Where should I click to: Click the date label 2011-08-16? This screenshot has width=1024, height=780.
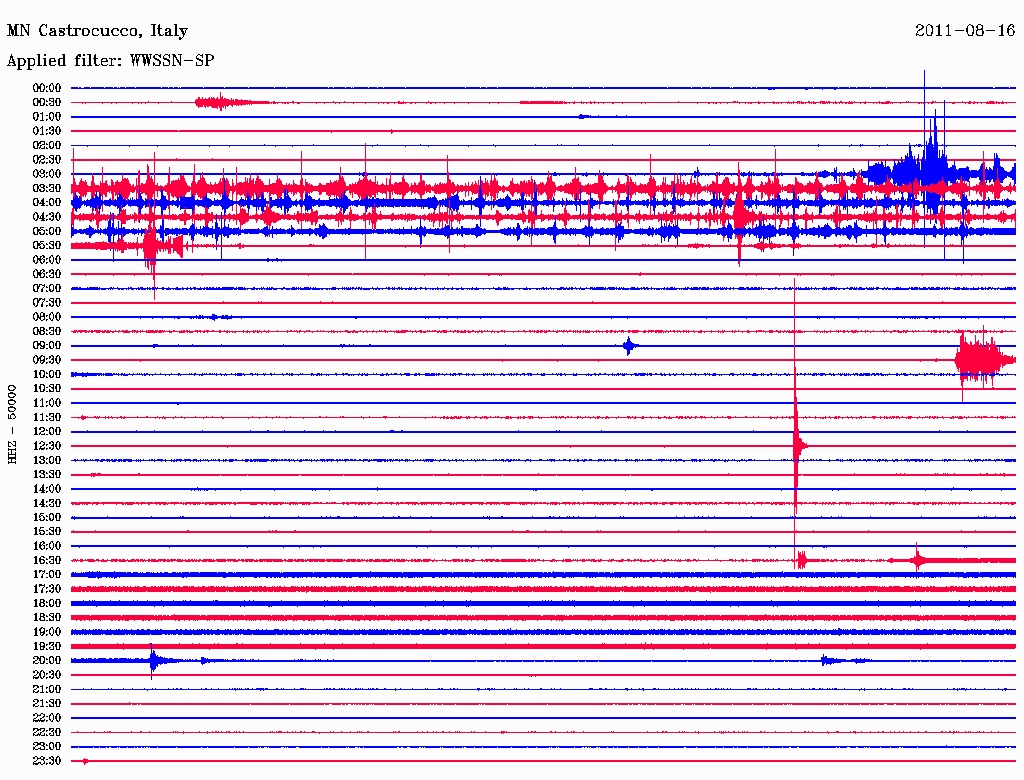965,30
